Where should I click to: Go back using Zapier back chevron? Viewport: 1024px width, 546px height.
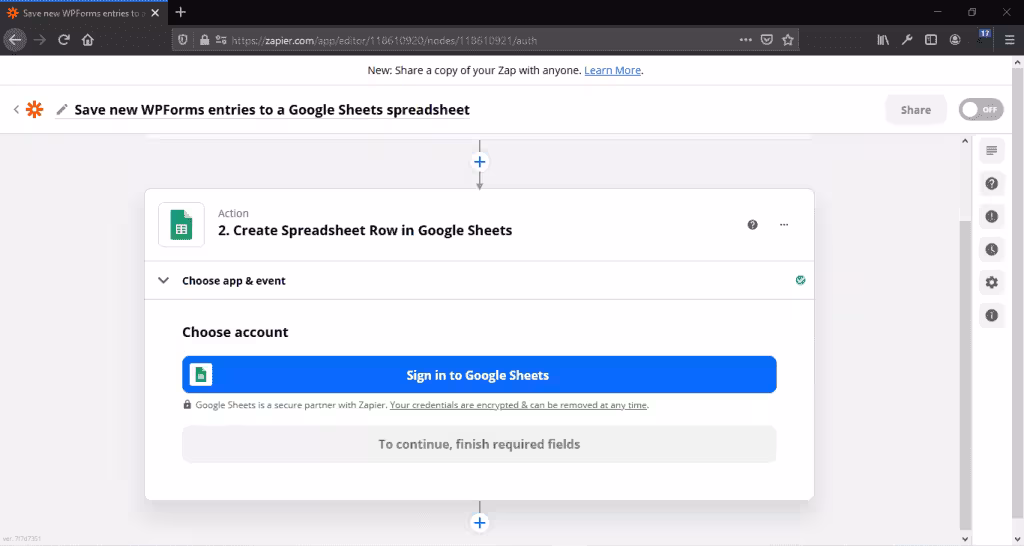click(16, 109)
